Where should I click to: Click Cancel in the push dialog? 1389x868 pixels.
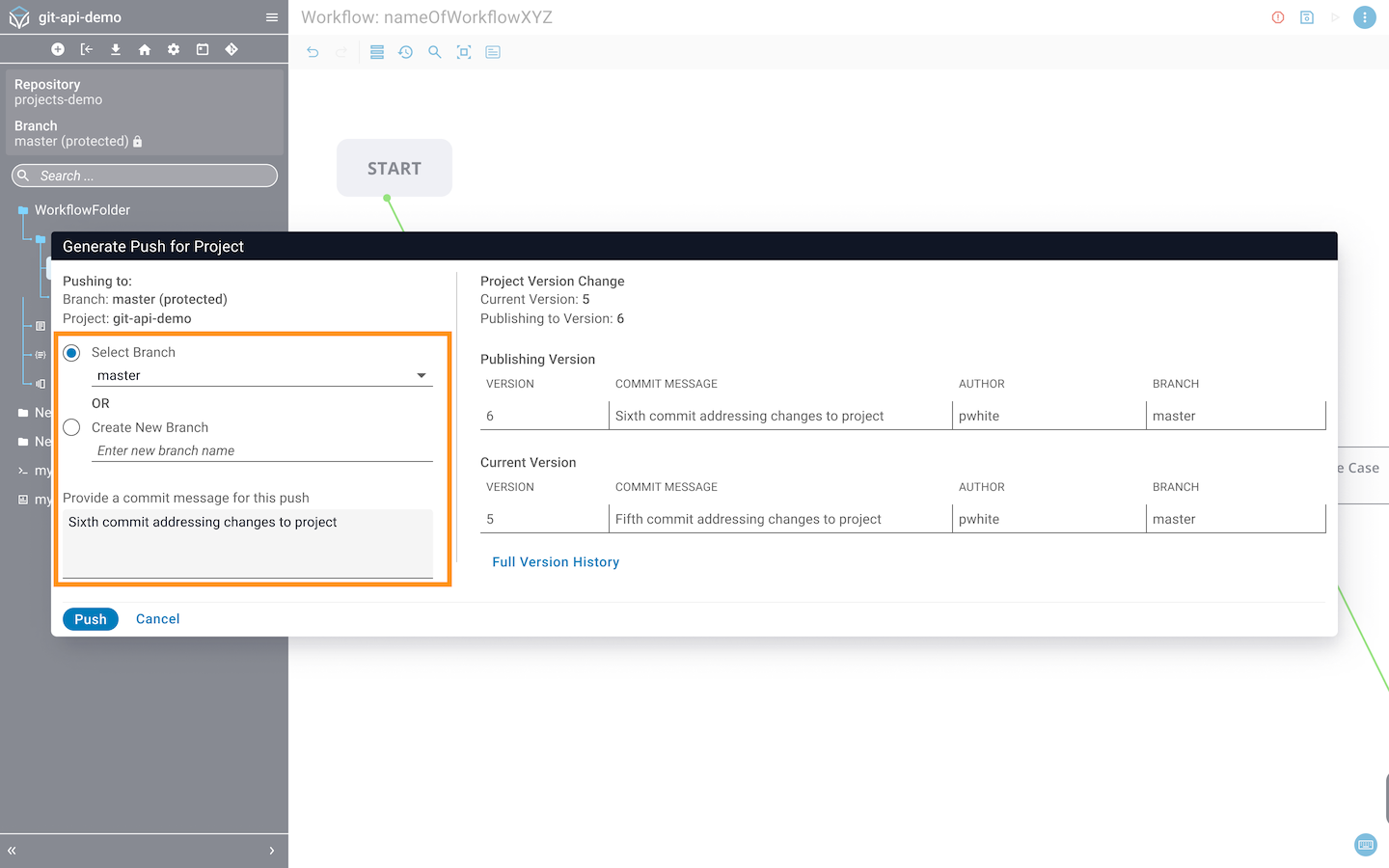pos(157,619)
